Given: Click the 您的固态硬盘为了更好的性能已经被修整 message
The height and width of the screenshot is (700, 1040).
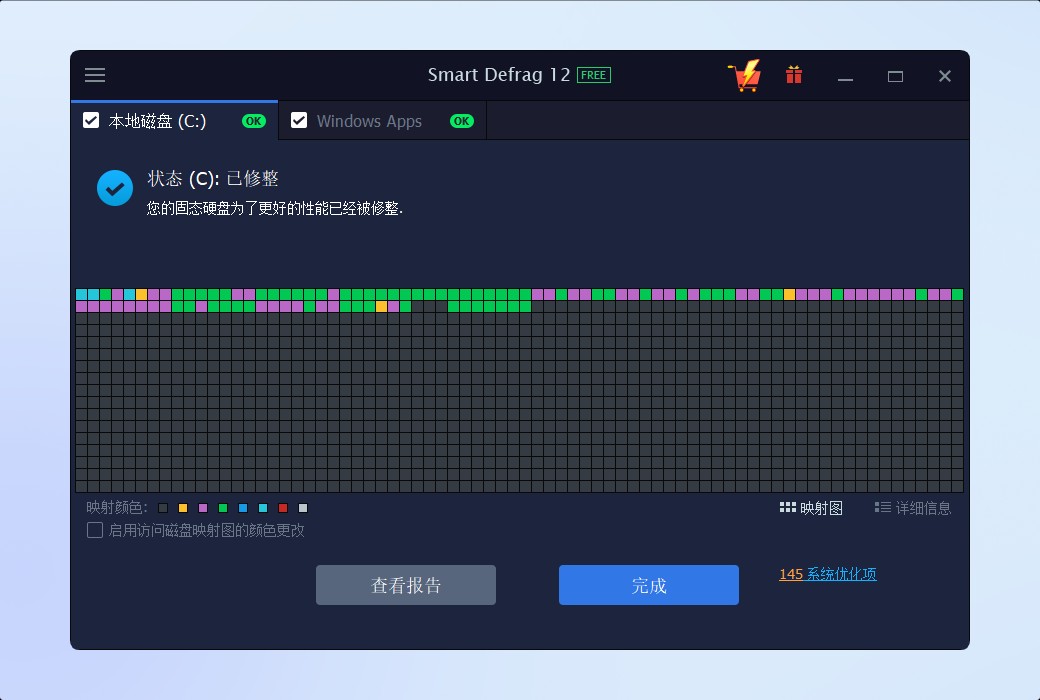Looking at the screenshot, I should 275,208.
